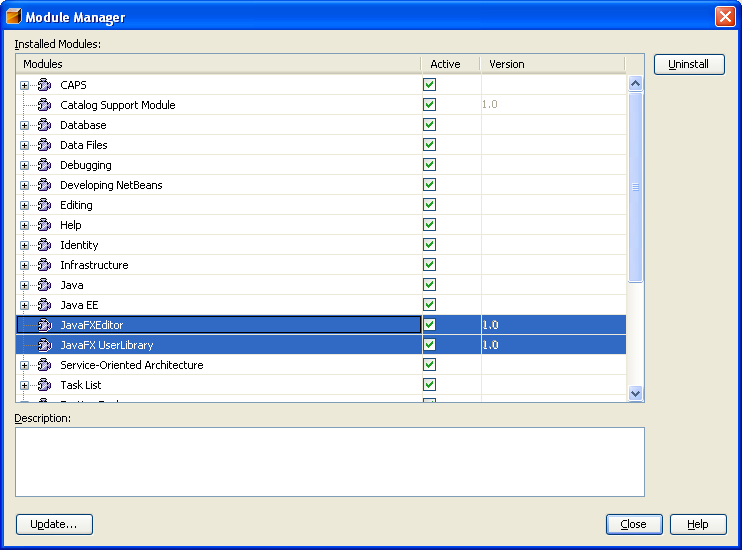Expand the Task List tree node
Viewport: 742px width, 550px height.
24,385
